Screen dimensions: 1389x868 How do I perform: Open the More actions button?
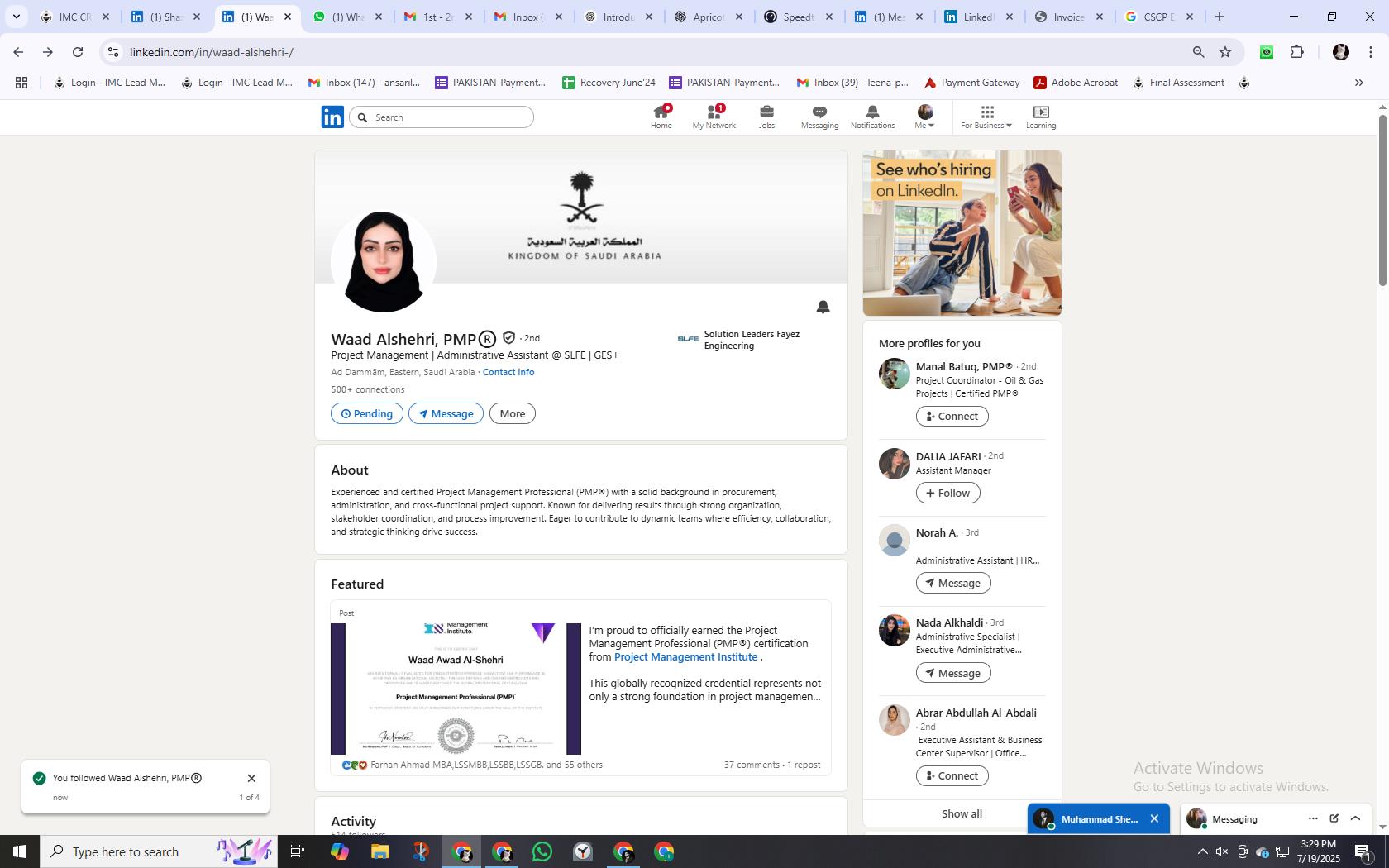pos(513,413)
